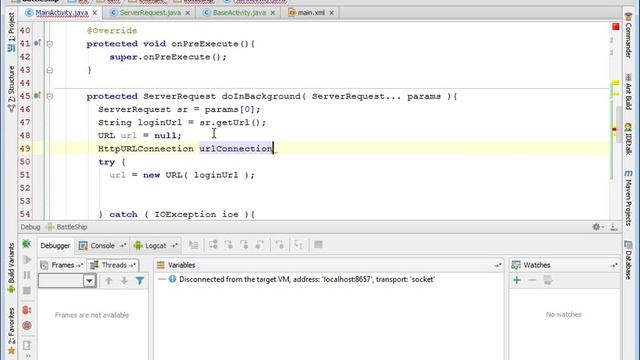Move to previous frame with up arrow
This screenshot has width=640, height=360.
[109, 281]
